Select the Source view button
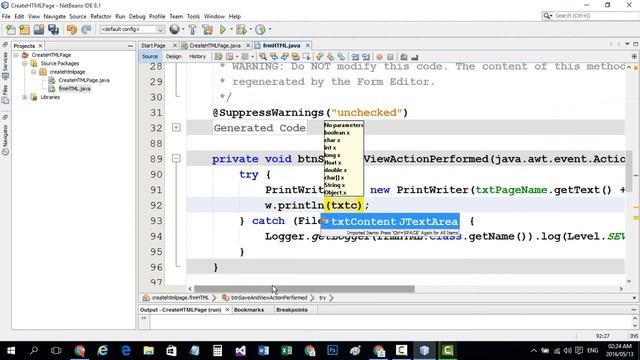Image resolution: width=640 pixels, height=360 pixels. pyautogui.click(x=150, y=56)
